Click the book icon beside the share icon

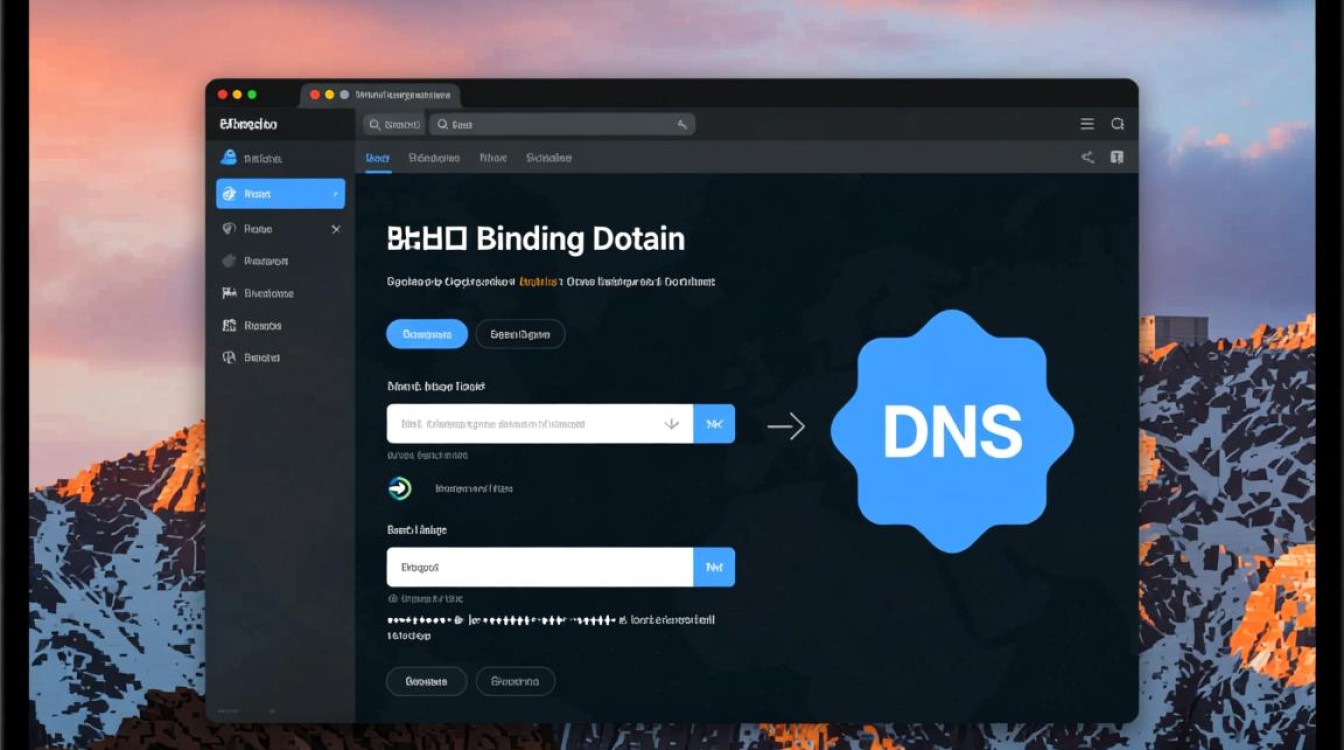click(1117, 157)
